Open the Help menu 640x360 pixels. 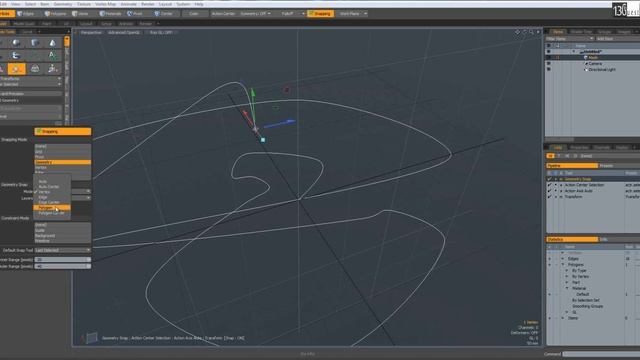pyautogui.click(x=199, y=4)
